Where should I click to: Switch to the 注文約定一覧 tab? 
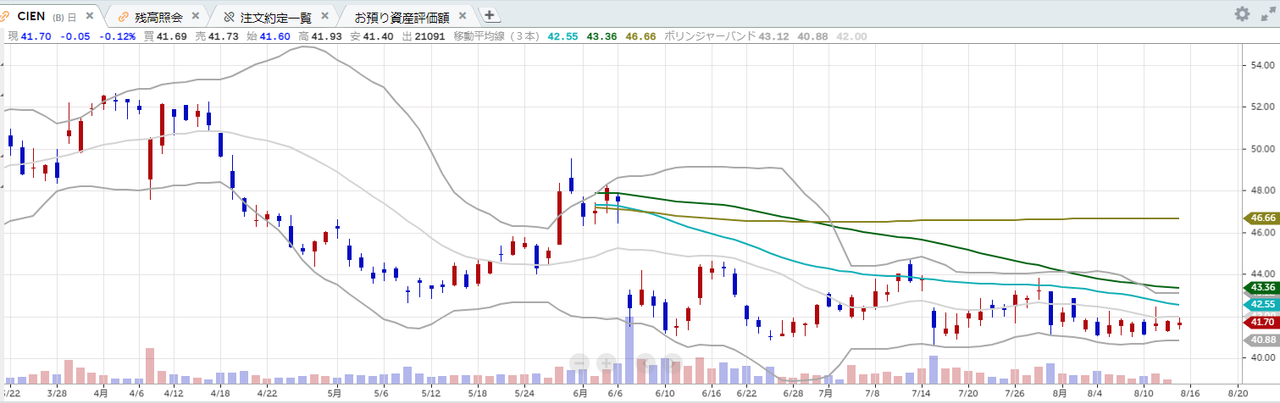(x=271, y=17)
